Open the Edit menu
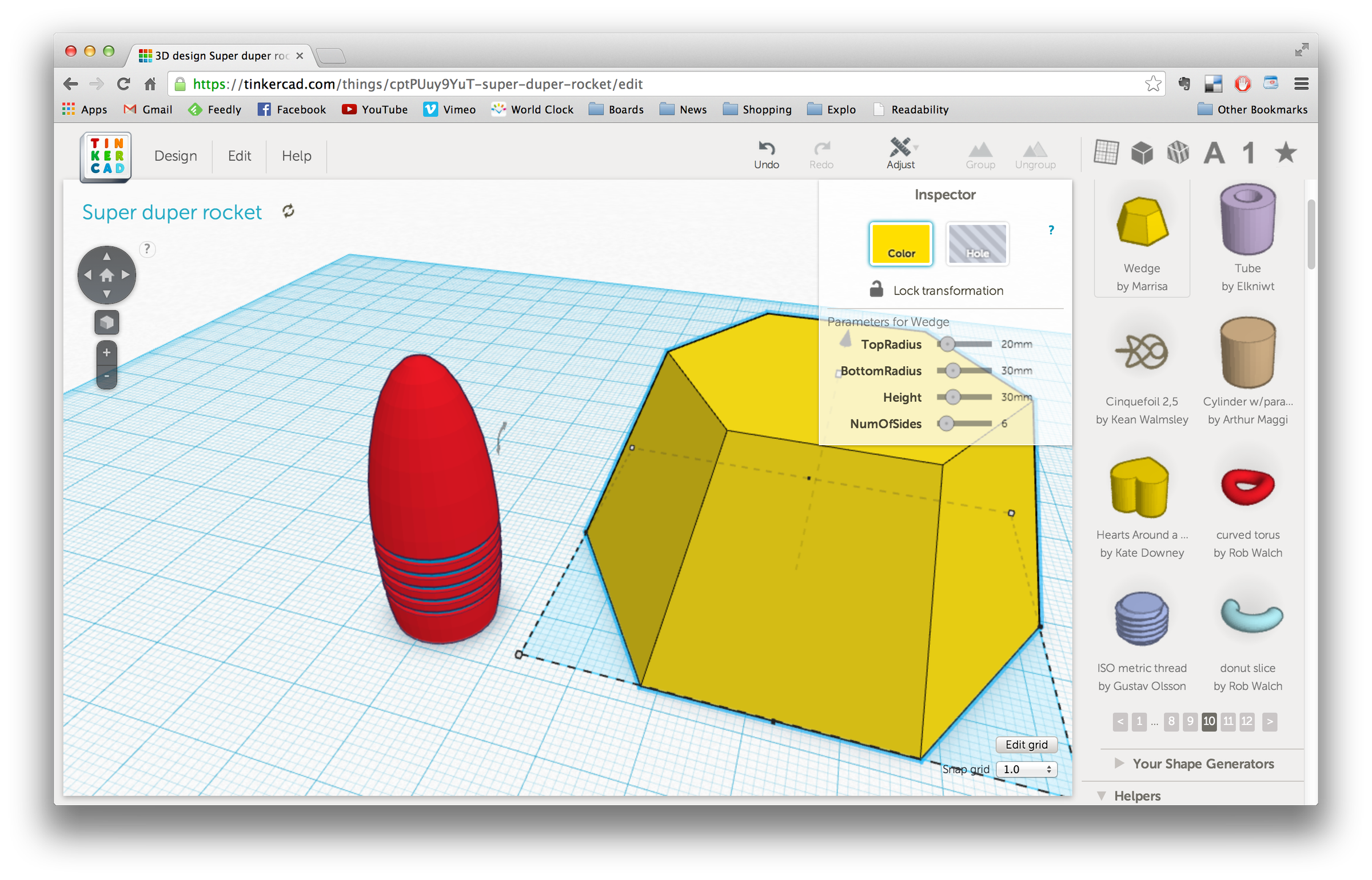Viewport: 1372px width, 880px height. pos(240,155)
